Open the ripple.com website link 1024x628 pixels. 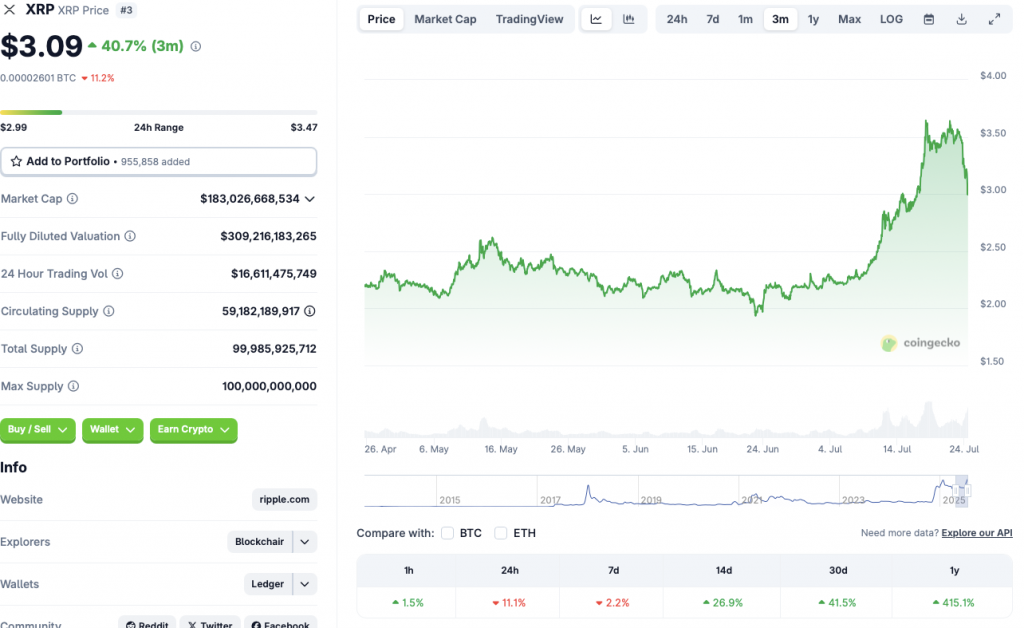click(284, 500)
